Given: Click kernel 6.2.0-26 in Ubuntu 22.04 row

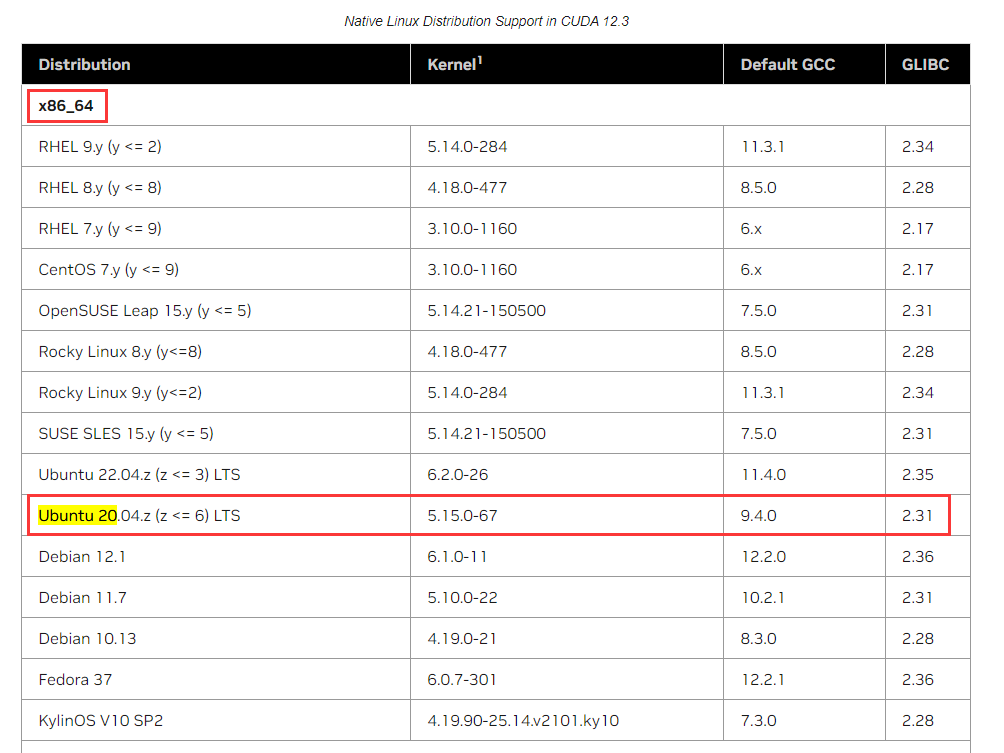Looking at the screenshot, I should (x=458, y=474).
